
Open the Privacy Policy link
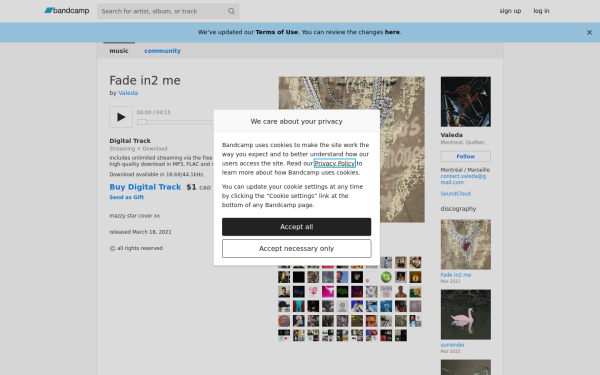click(x=334, y=163)
